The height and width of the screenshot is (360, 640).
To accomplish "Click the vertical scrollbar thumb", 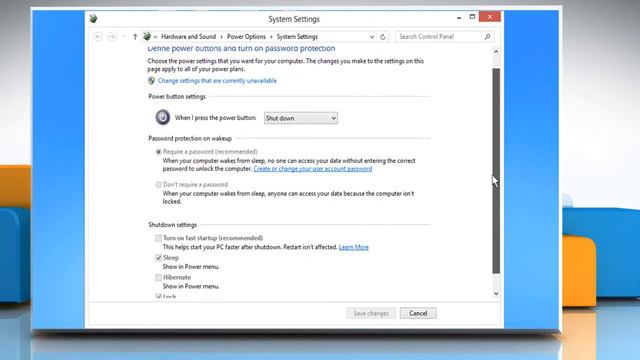I will click(496, 171).
